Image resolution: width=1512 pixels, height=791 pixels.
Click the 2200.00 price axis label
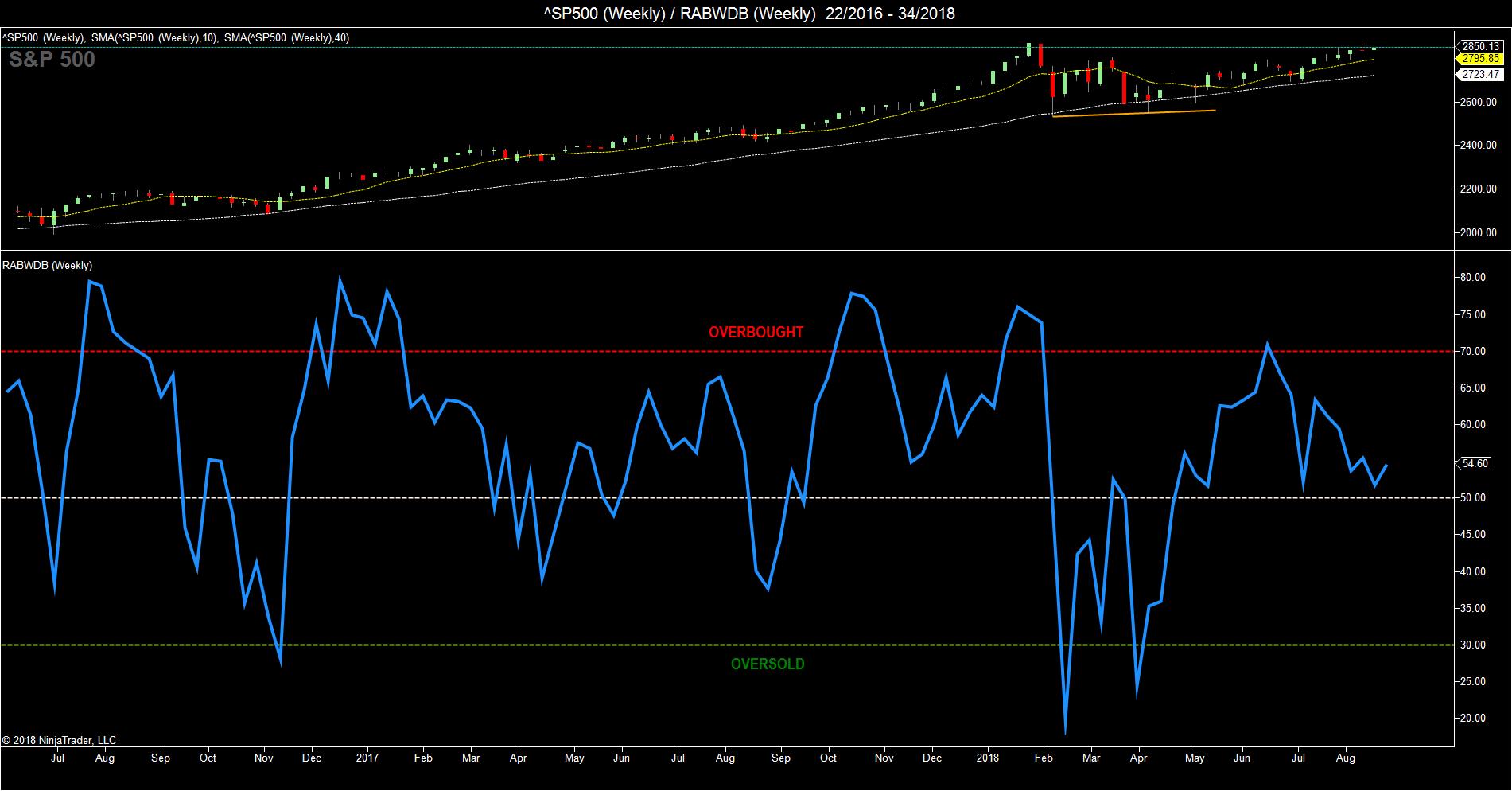click(x=1479, y=189)
